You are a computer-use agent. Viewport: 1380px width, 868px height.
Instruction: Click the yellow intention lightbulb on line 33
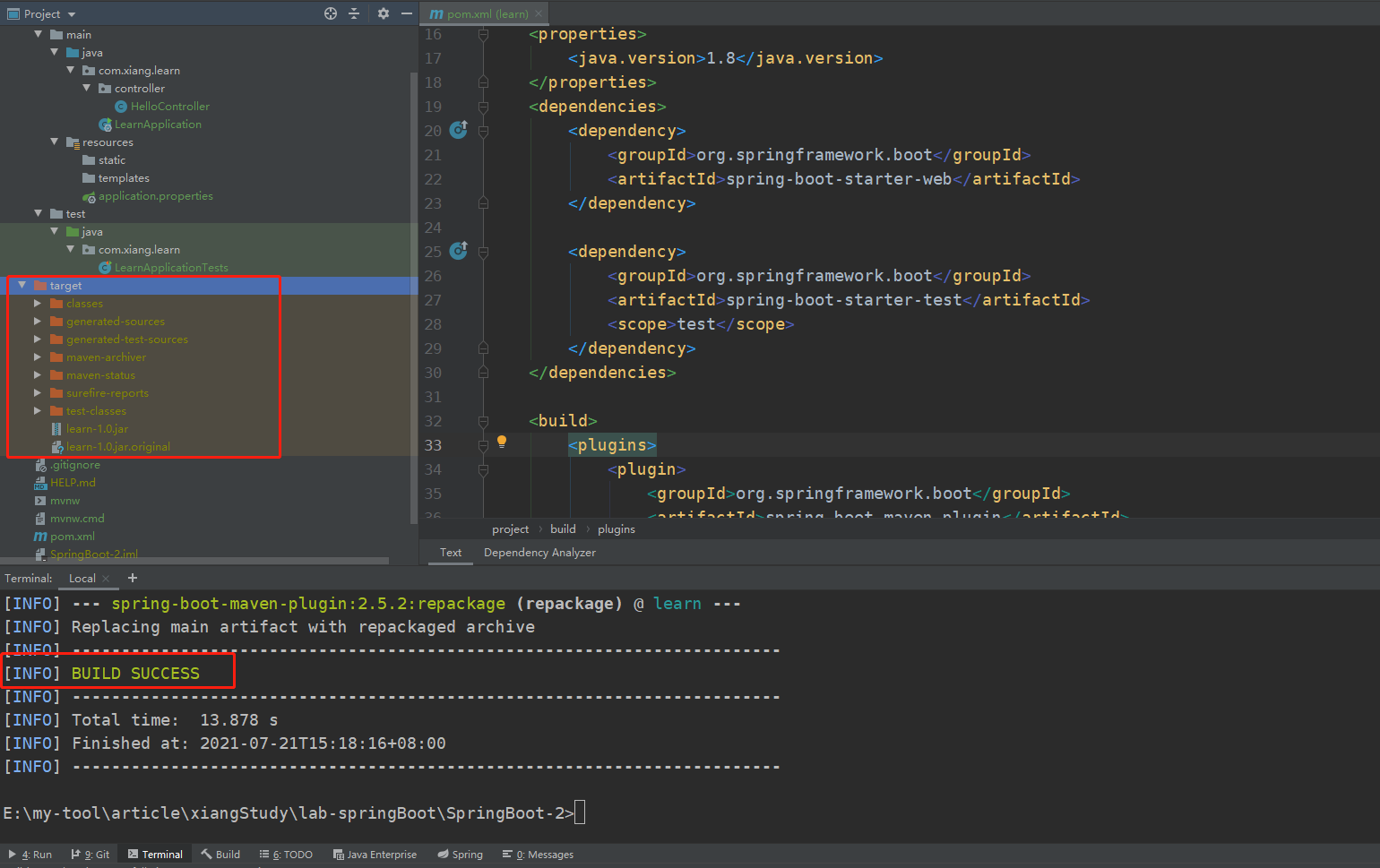[x=502, y=442]
